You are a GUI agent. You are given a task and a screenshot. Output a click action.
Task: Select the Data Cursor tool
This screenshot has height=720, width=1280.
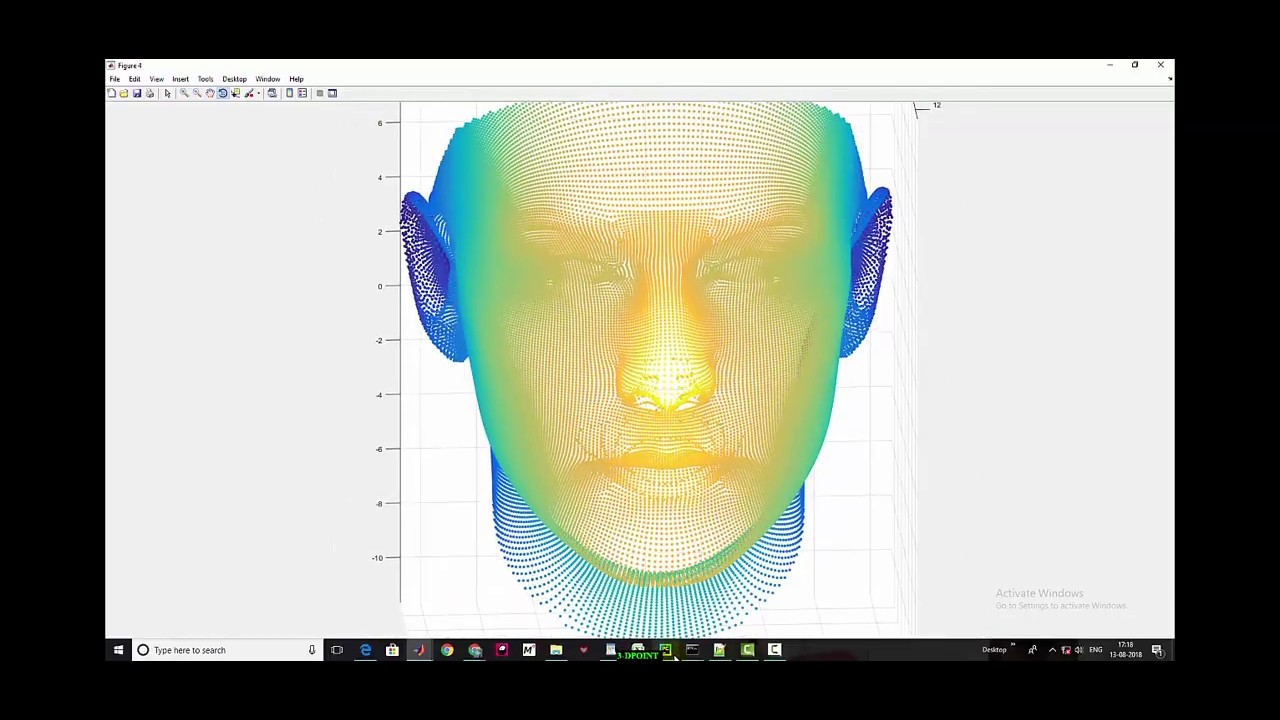click(x=236, y=93)
